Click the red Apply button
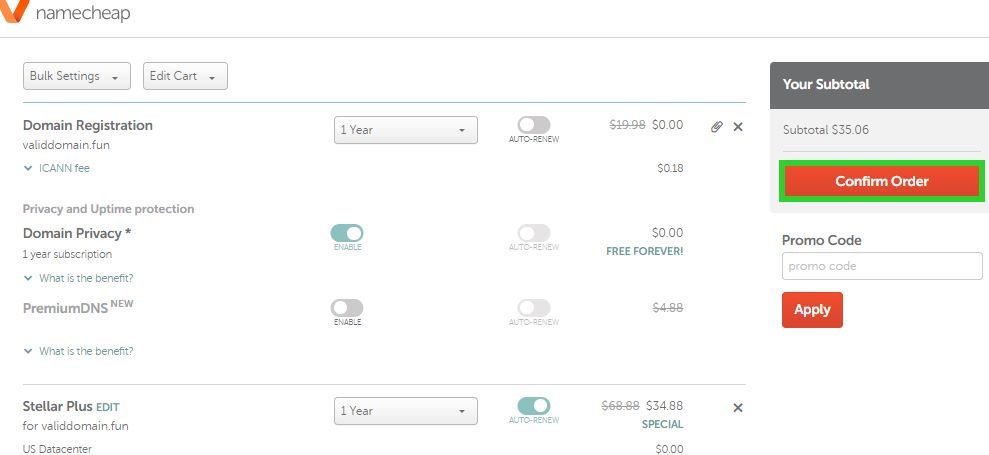Viewport: 989px width, 455px height. pyautogui.click(x=812, y=310)
